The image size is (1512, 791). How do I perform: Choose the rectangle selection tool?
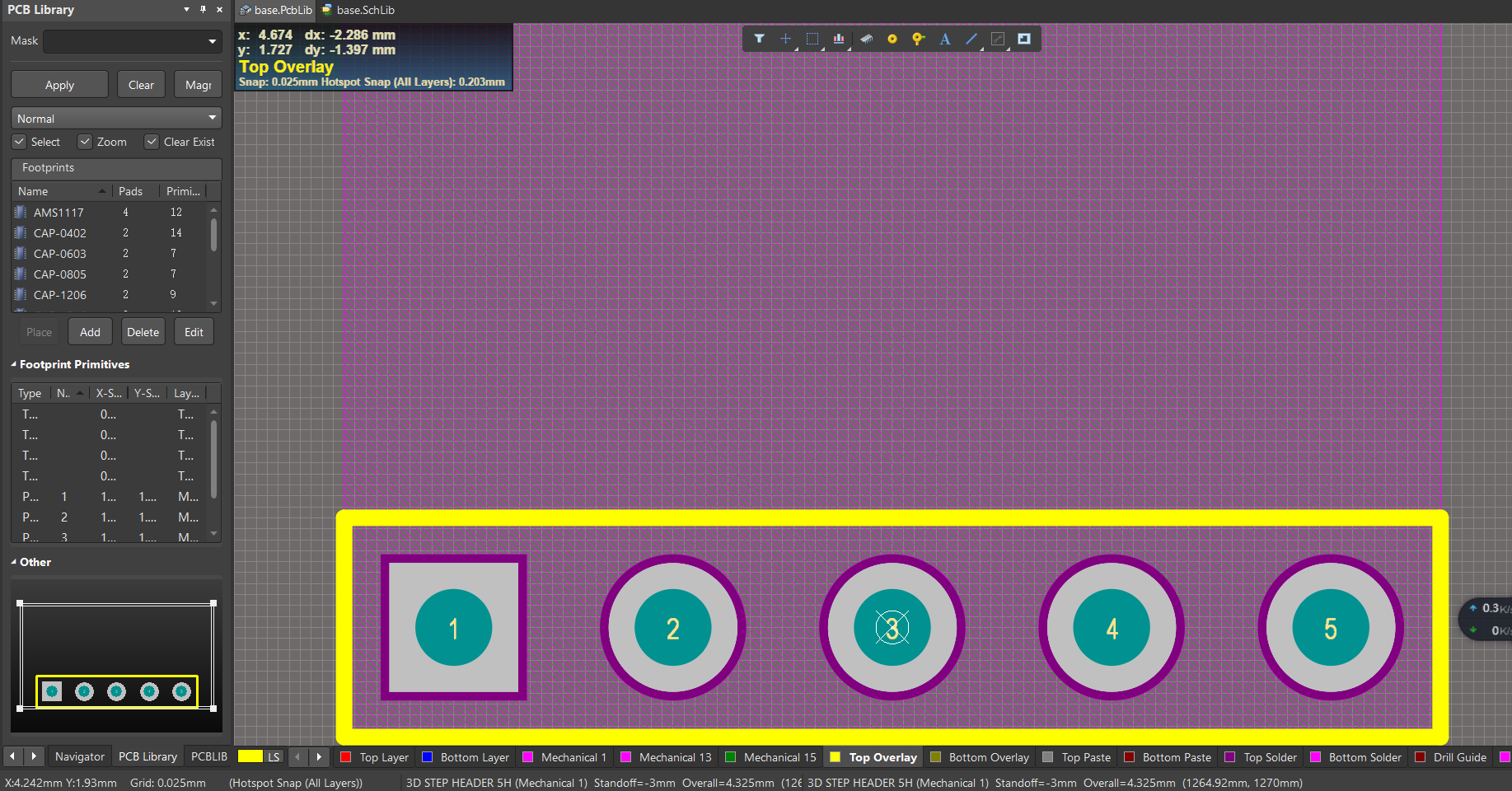[812, 39]
